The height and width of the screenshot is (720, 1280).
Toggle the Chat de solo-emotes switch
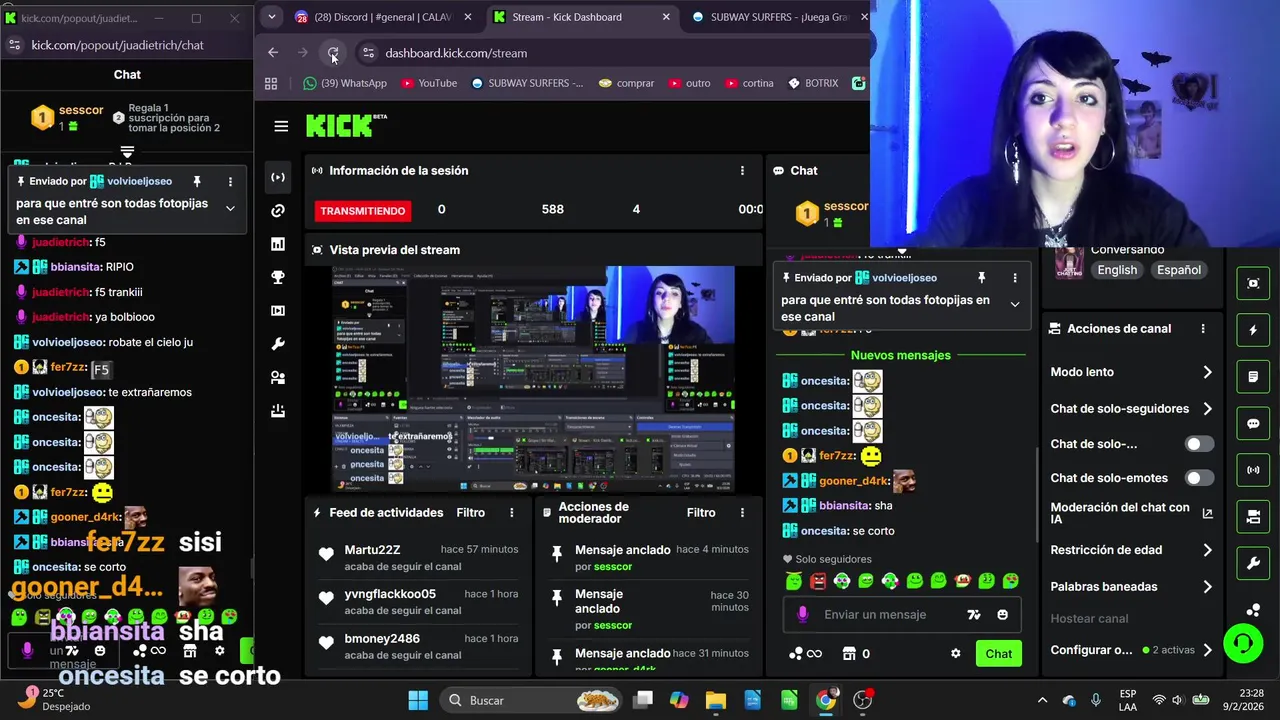pyautogui.click(x=1199, y=478)
